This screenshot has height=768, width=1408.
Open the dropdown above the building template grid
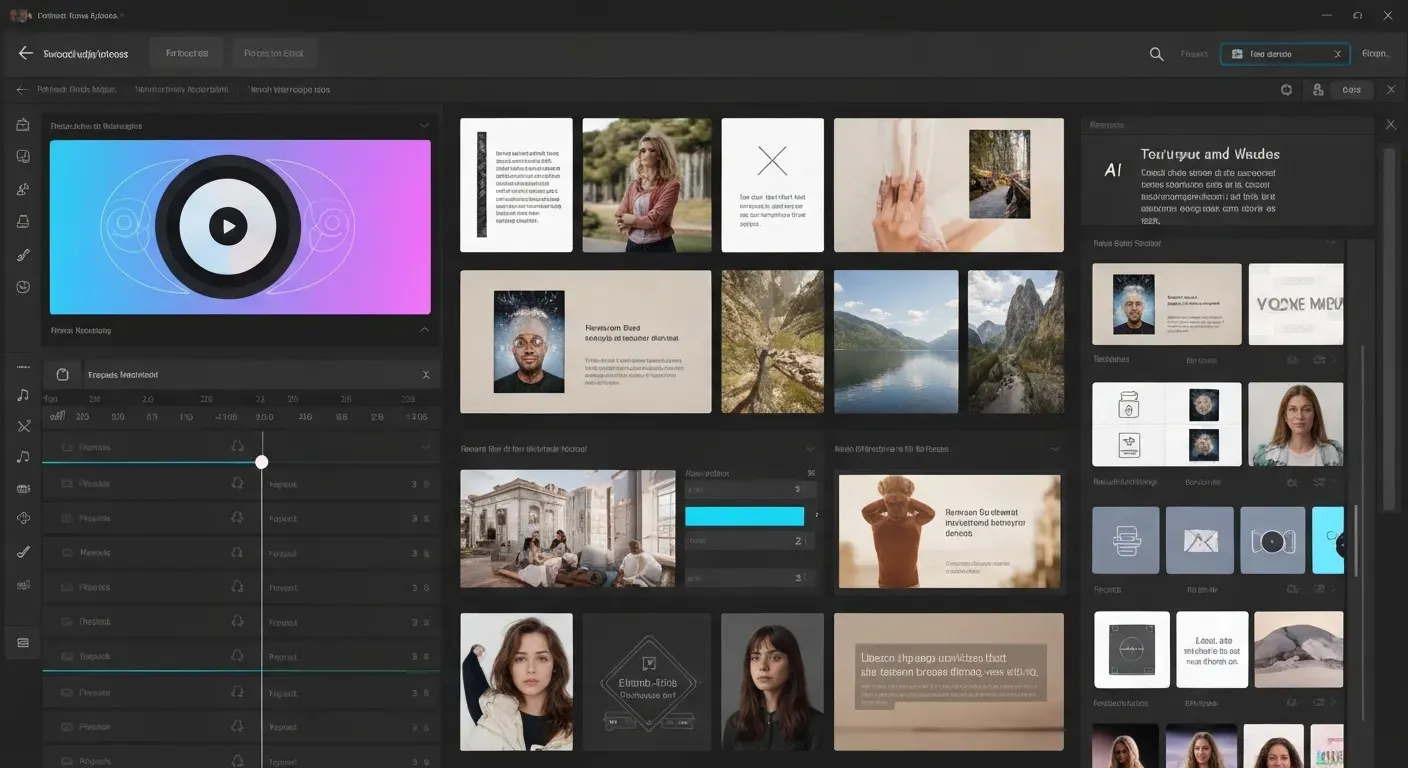coord(810,448)
